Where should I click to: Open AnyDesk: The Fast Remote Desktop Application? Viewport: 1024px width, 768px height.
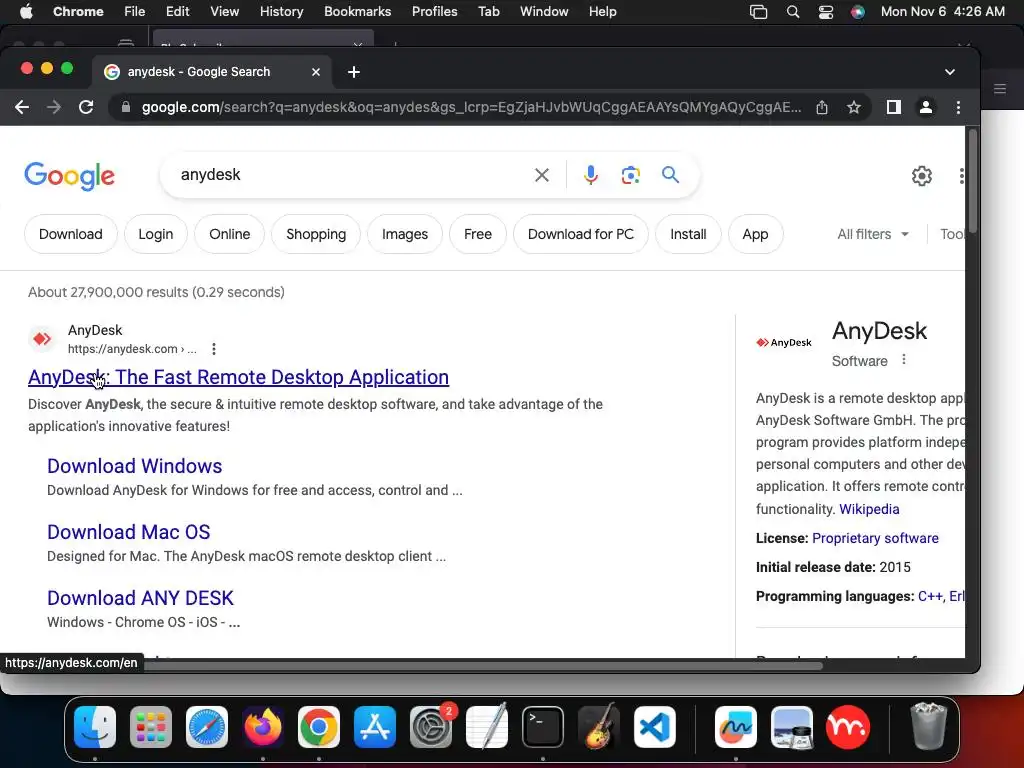[238, 377]
